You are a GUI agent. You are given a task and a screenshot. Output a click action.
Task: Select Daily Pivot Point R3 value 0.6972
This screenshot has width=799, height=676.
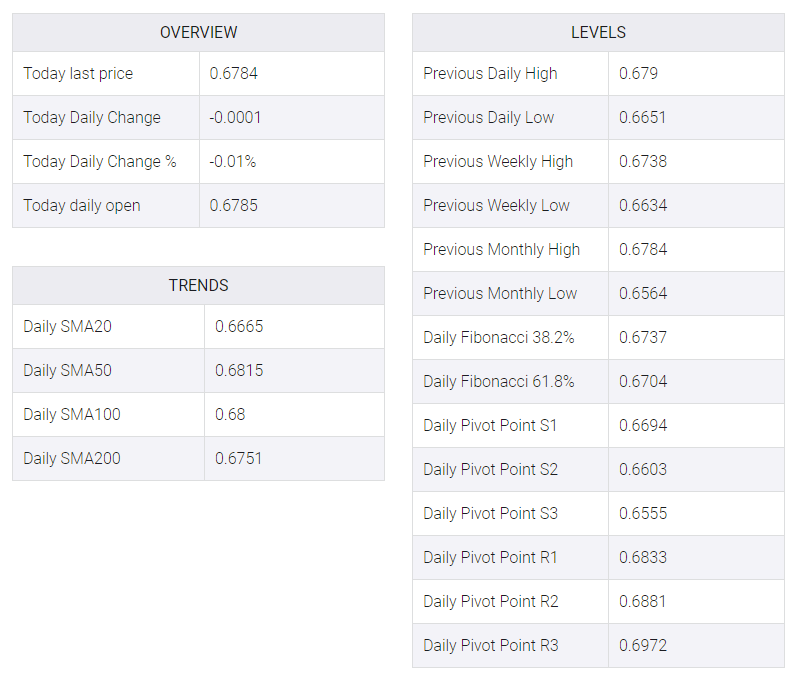point(643,645)
